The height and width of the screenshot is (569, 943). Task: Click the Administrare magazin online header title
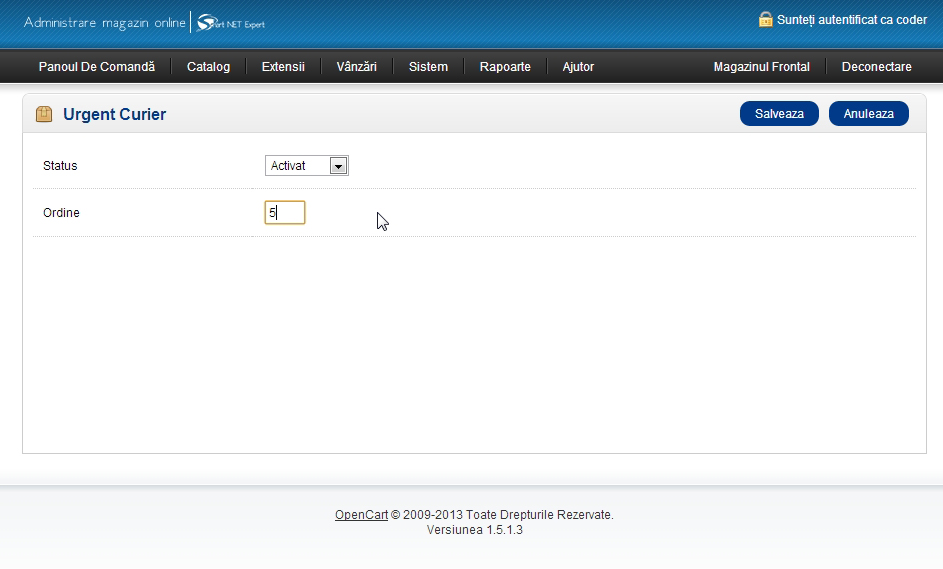pos(104,22)
